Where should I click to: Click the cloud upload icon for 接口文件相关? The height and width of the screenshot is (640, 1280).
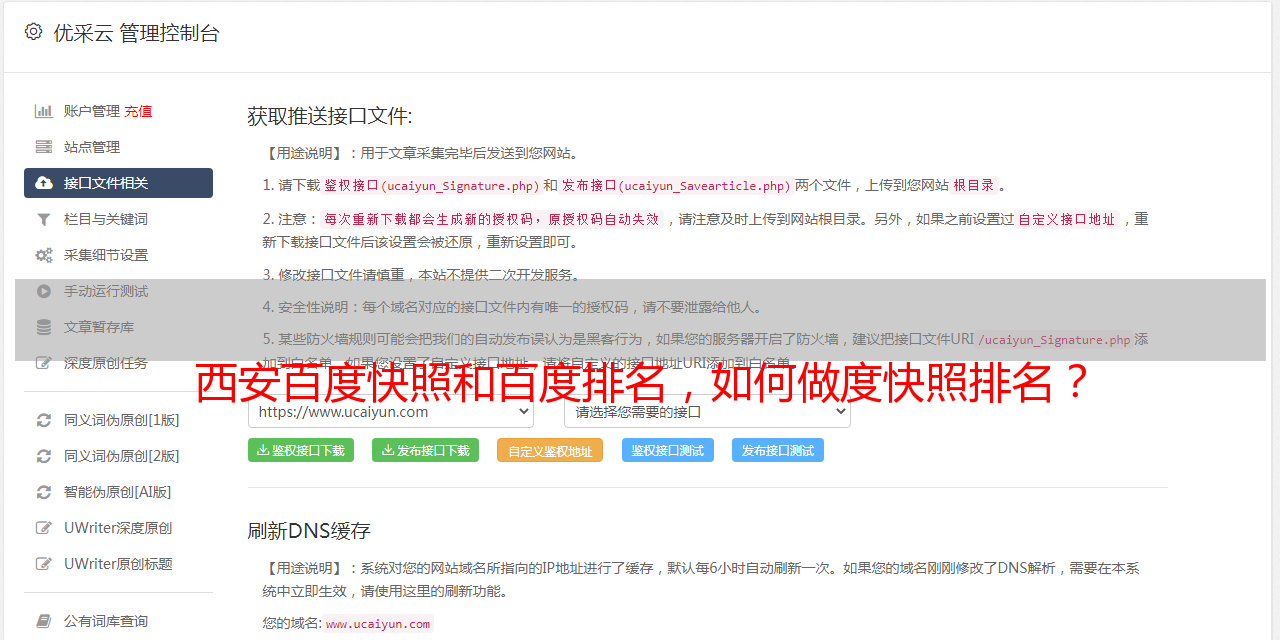pos(44,183)
